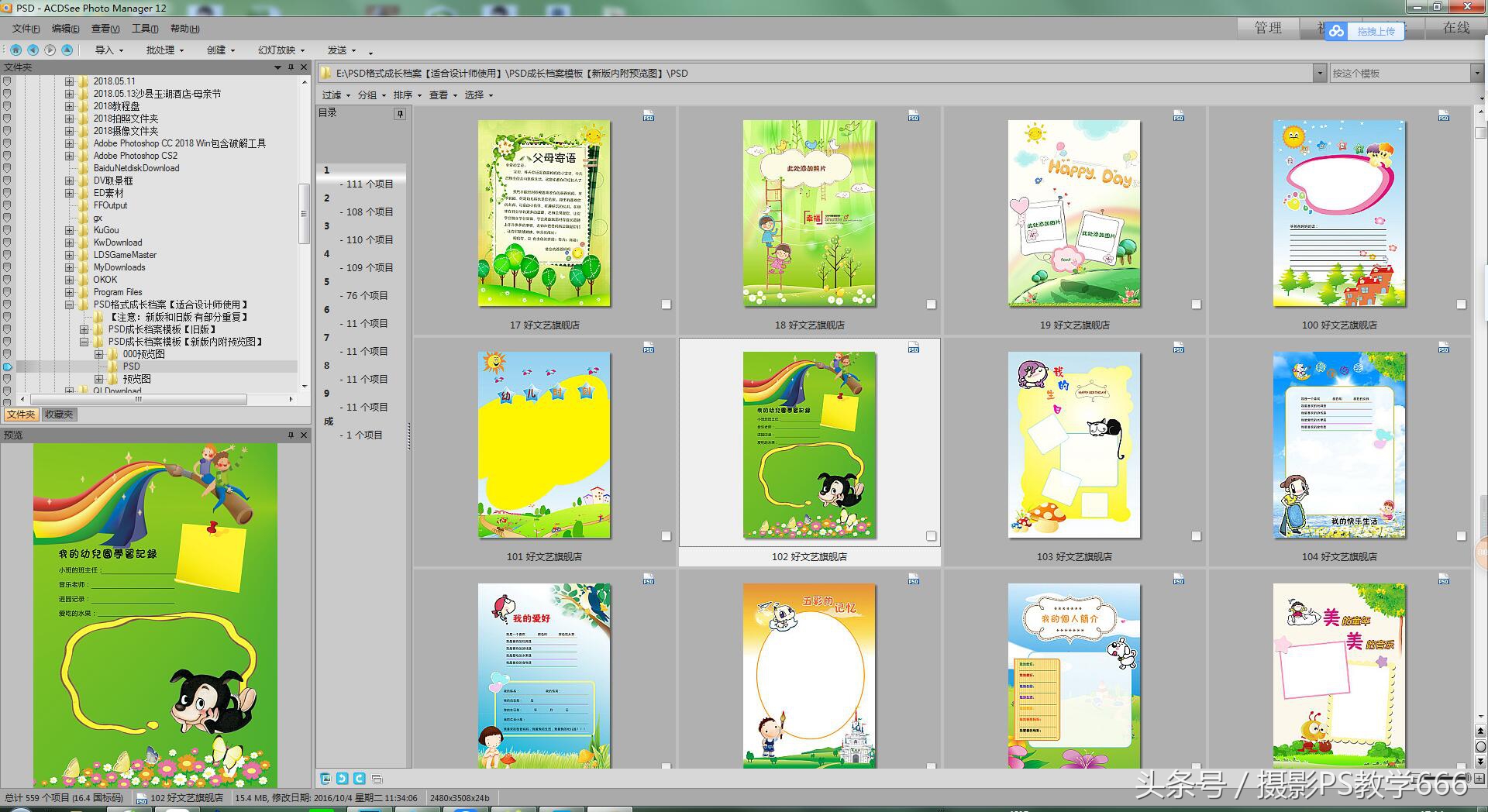Go up one folder level icon
This screenshot has height=812, width=1488.
[x=67, y=50]
